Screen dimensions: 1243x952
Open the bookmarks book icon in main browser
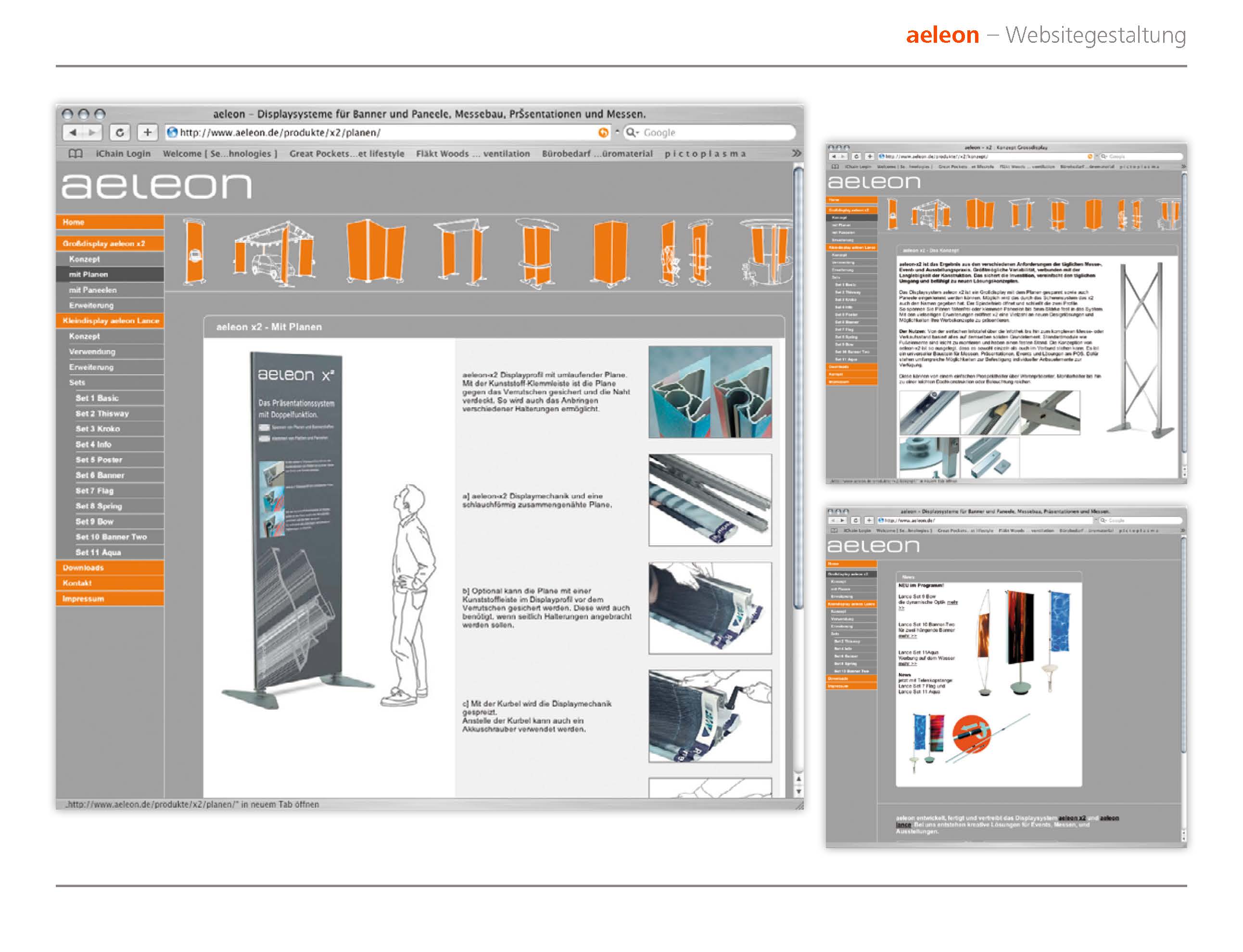click(76, 153)
